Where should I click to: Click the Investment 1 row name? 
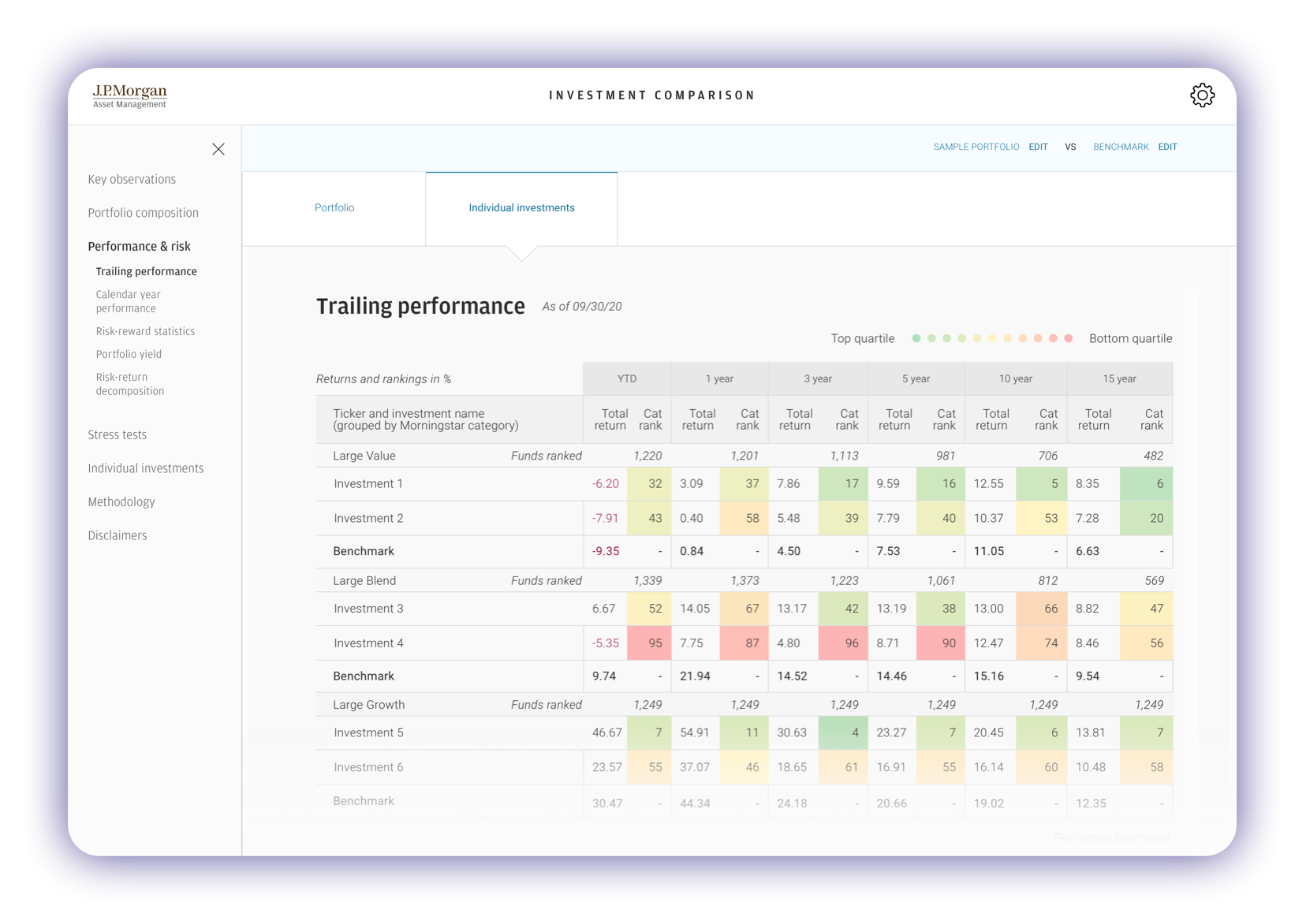(x=368, y=484)
